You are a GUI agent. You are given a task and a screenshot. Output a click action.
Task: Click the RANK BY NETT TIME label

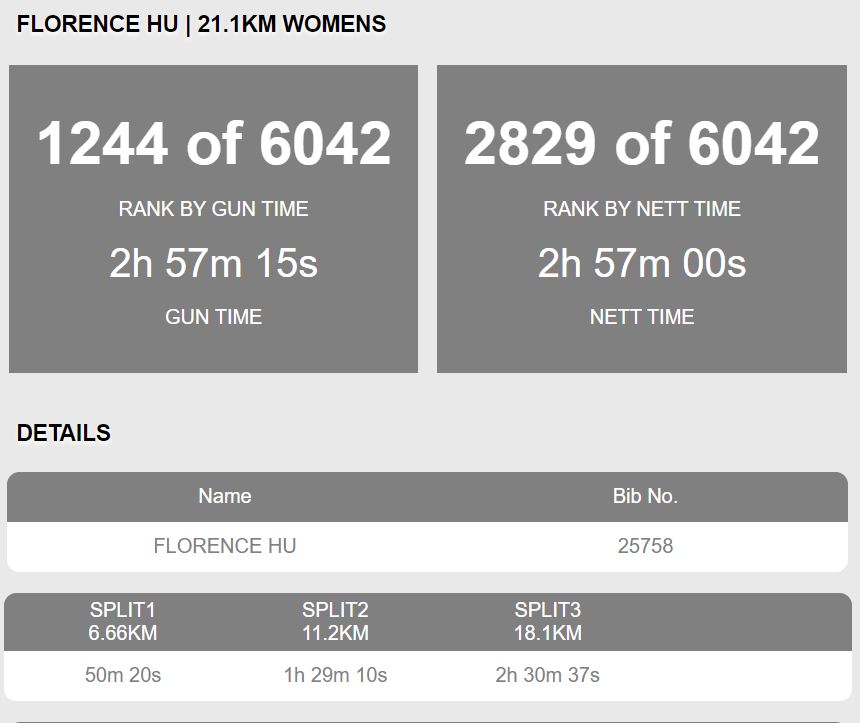point(642,209)
